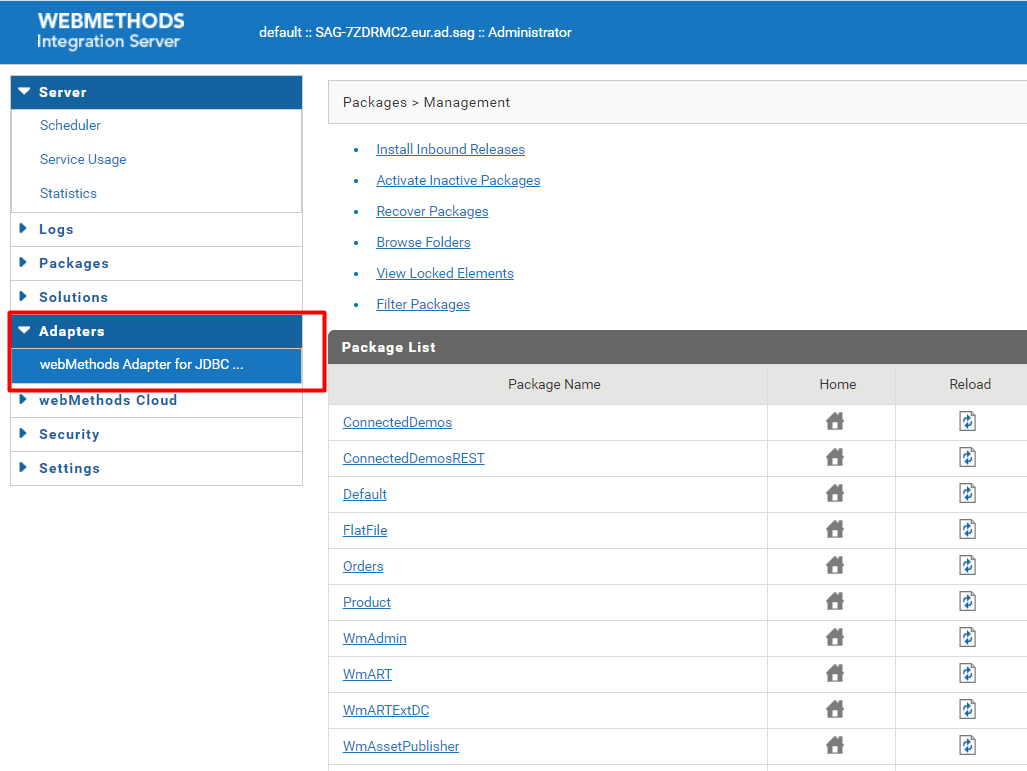Screen dimensions: 1027x771
Task: Expand the Security menu section
Action: pos(157,434)
